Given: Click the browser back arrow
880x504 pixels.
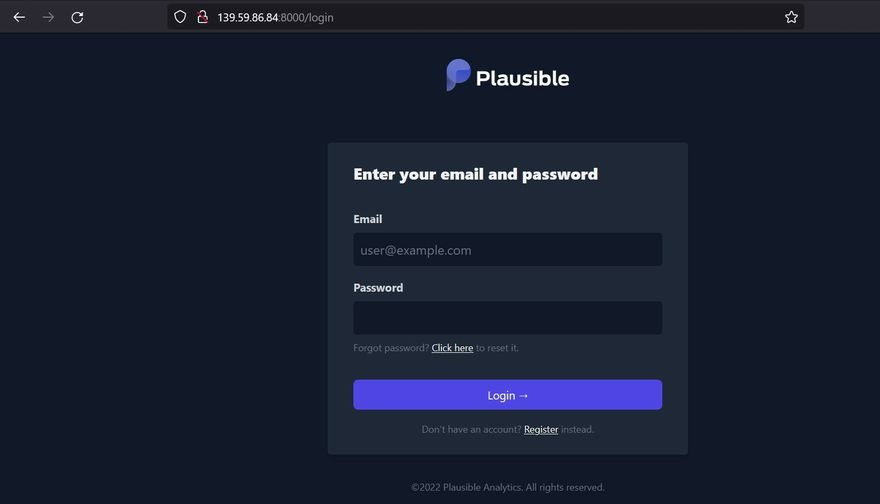Looking at the screenshot, I should (19, 17).
